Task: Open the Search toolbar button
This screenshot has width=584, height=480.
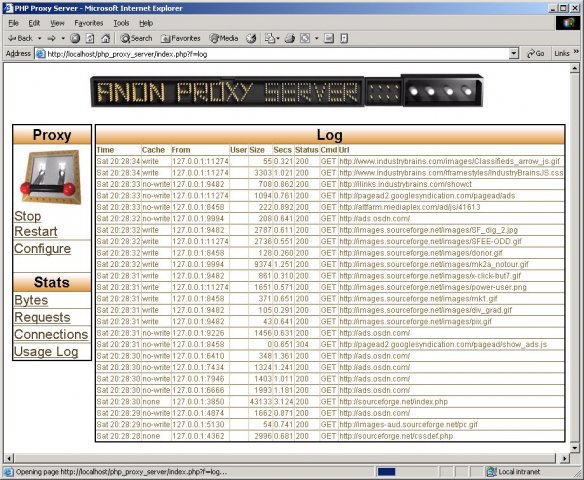Action: 136,38
